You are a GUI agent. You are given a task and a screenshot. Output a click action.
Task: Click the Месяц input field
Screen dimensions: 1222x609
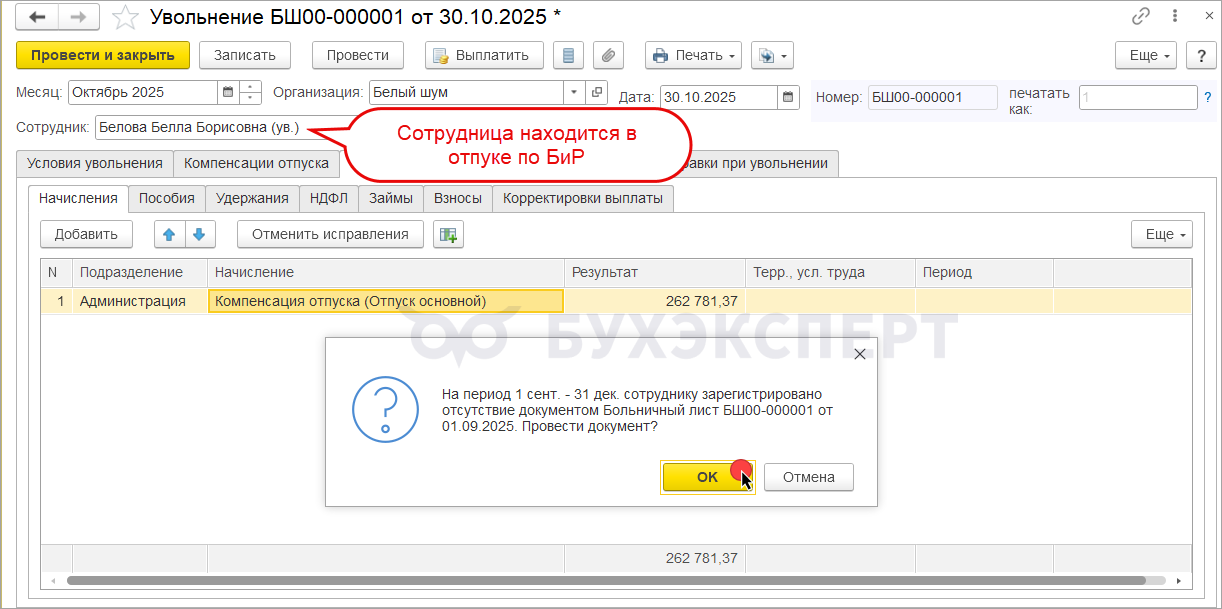pyautogui.click(x=142, y=92)
